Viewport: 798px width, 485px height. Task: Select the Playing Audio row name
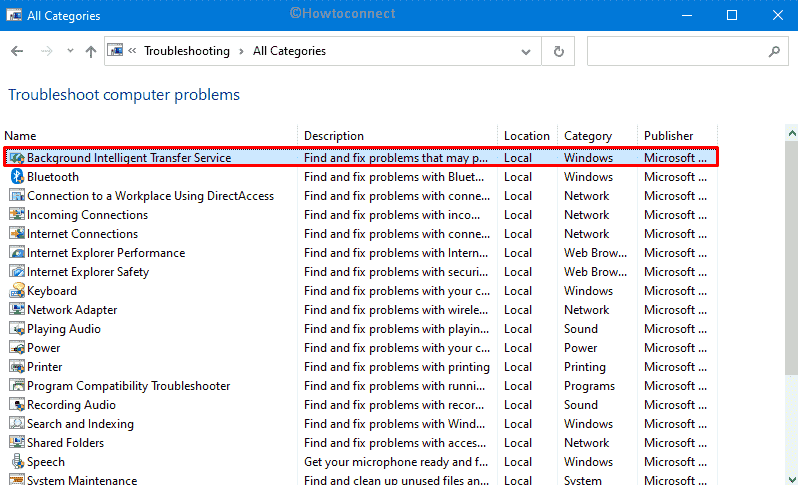click(64, 329)
